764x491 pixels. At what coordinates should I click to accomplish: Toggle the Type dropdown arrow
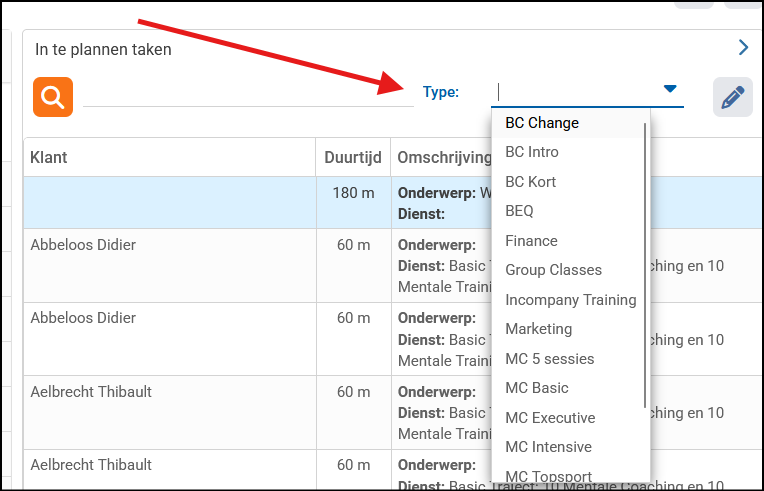(x=670, y=90)
